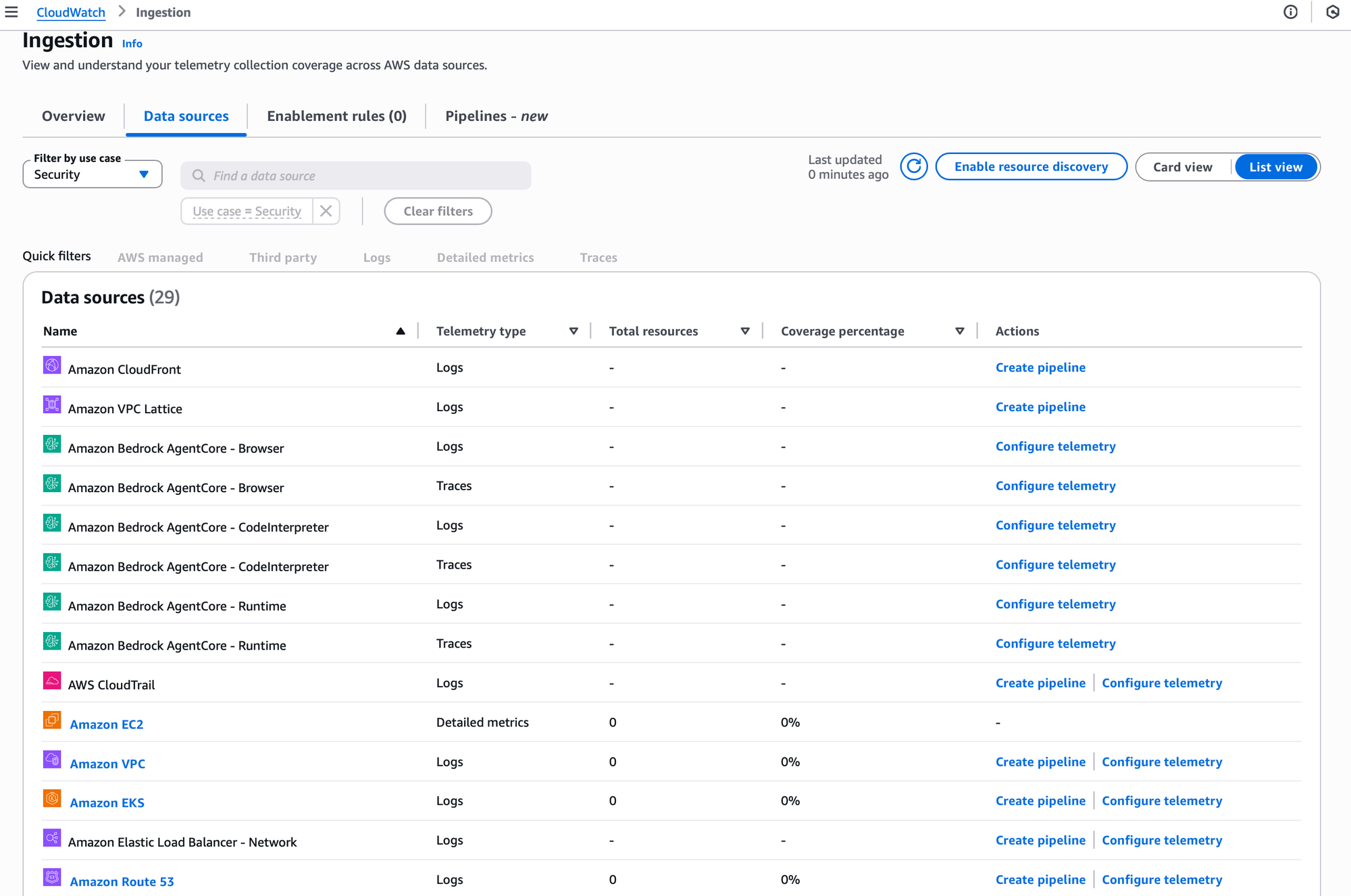Viewport: 1351px width, 896px height.
Task: Click the Find a data source field
Action: [356, 176]
